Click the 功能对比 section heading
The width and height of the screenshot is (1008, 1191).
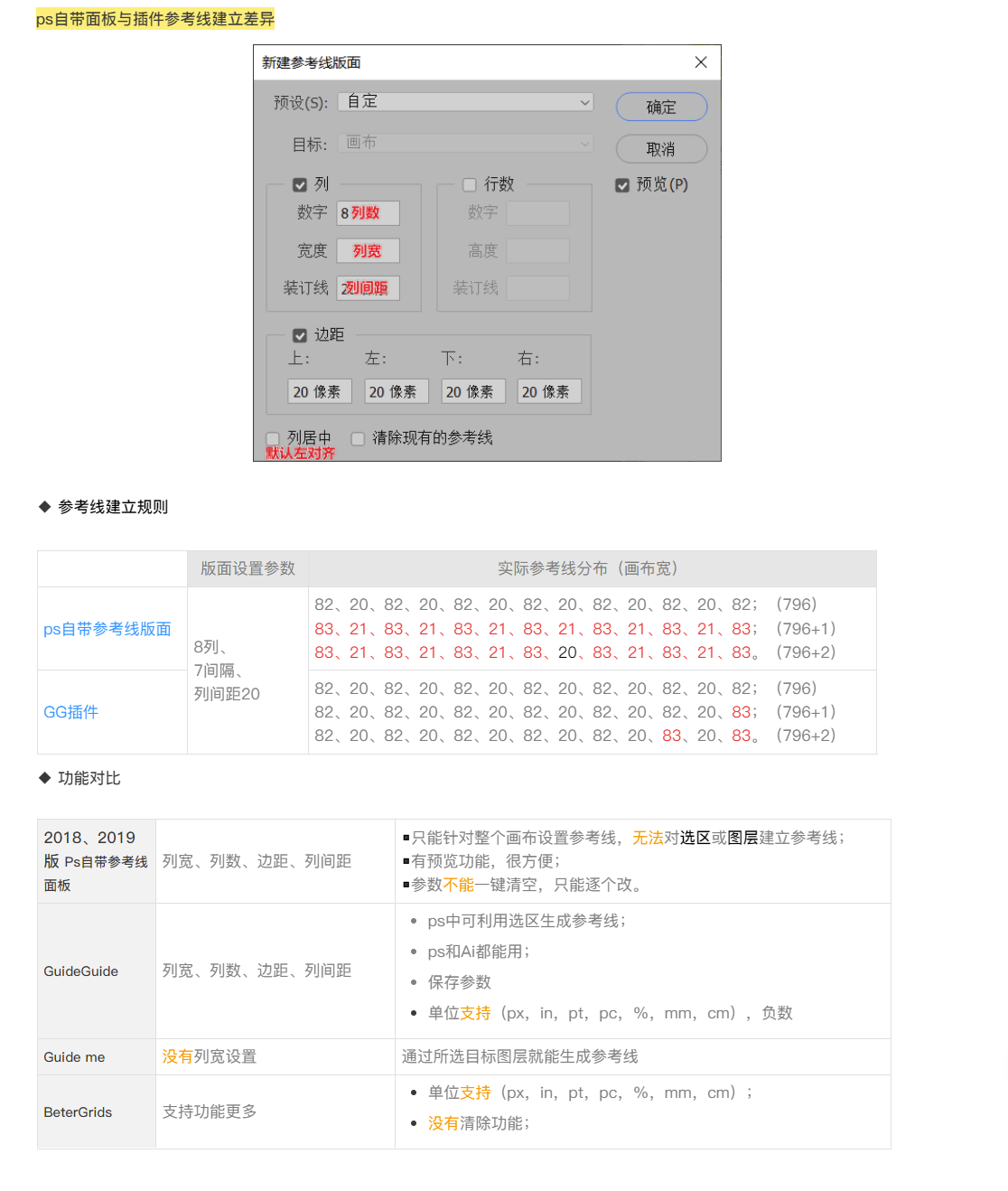(x=89, y=778)
